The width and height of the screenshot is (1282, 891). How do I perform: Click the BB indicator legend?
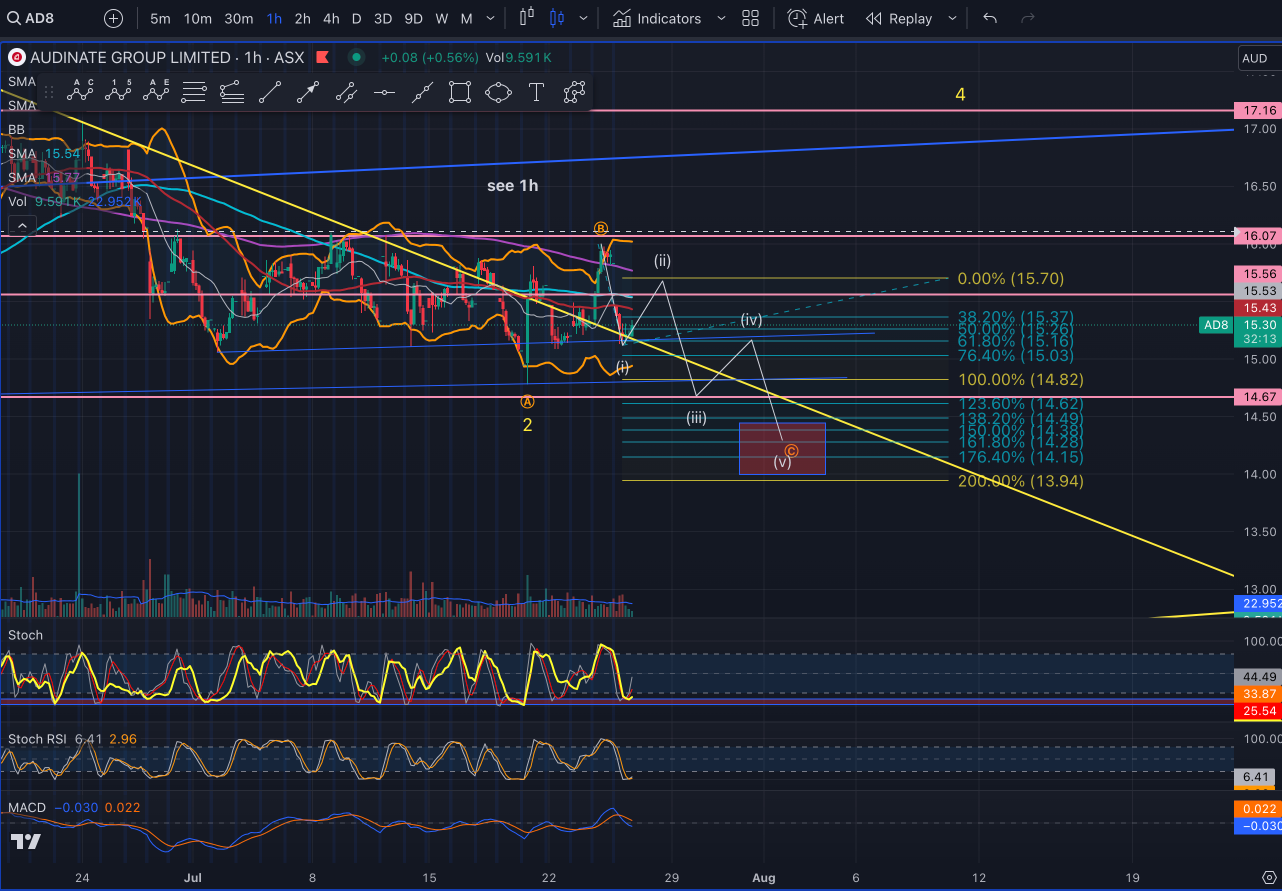coord(17,129)
